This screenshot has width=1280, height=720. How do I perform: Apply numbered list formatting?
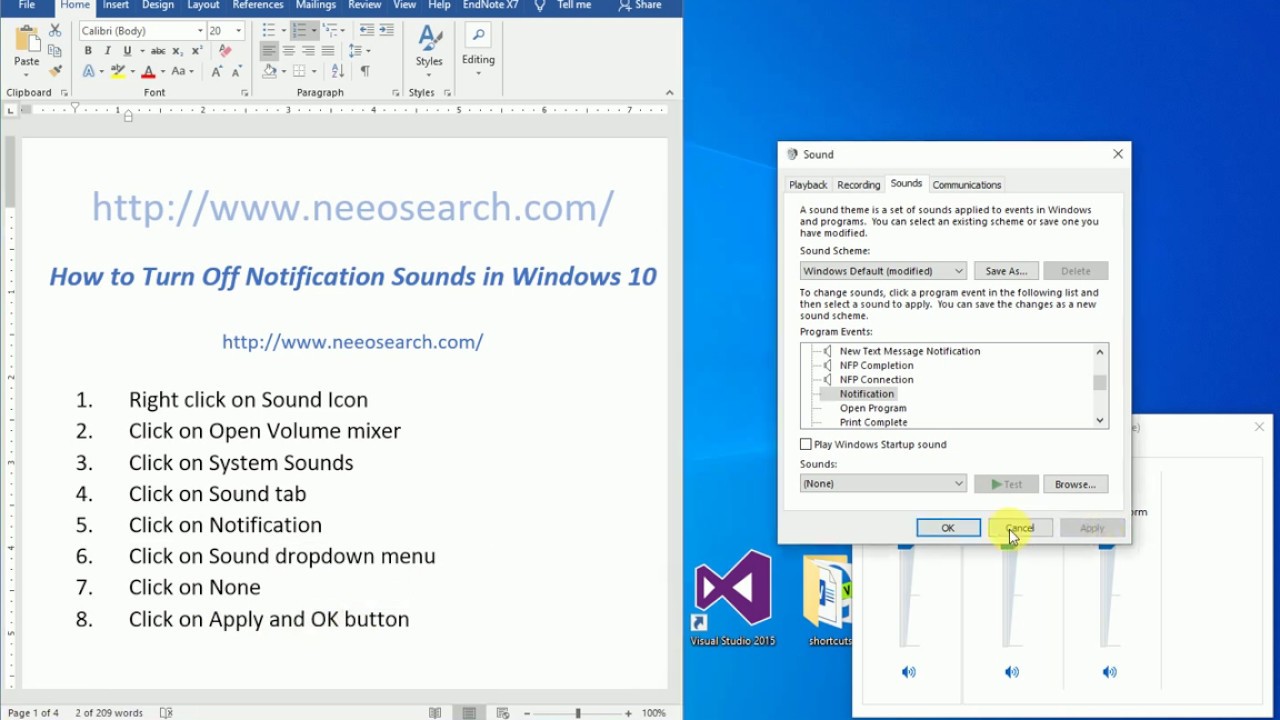click(299, 31)
